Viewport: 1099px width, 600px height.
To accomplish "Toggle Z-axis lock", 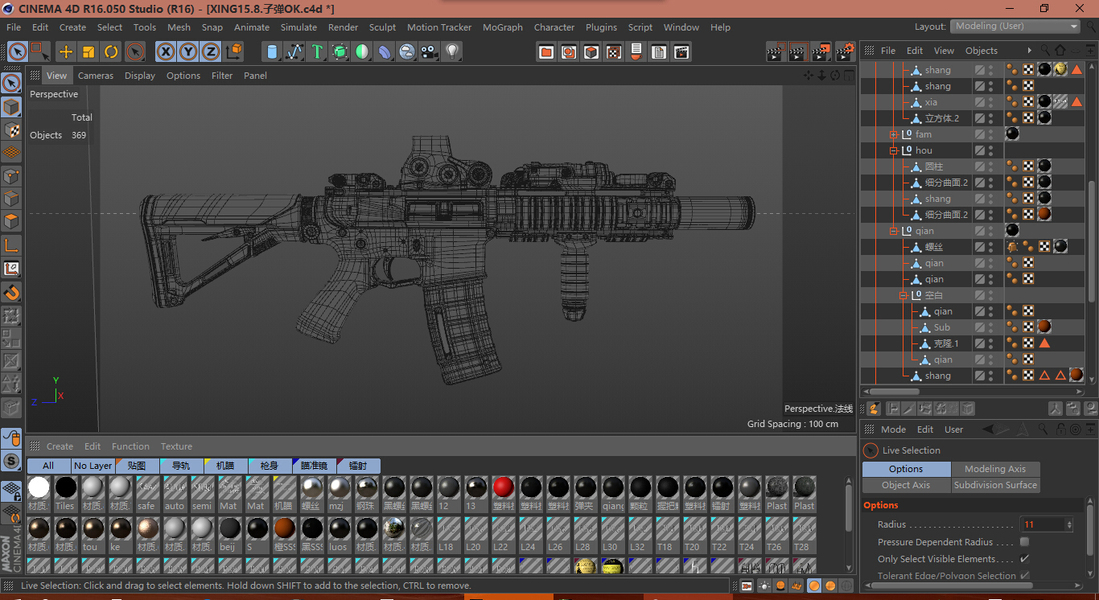I will (x=210, y=51).
